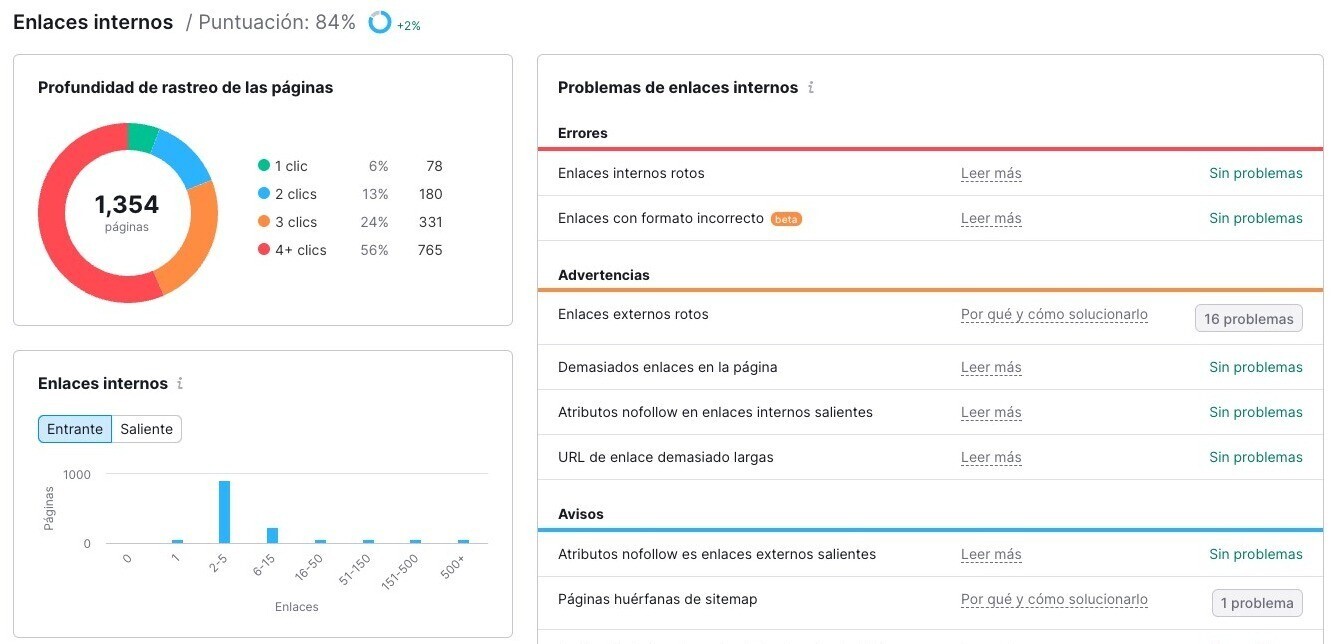Click Leer más for Enlaces con formato incorrecto

pyautogui.click(x=991, y=219)
